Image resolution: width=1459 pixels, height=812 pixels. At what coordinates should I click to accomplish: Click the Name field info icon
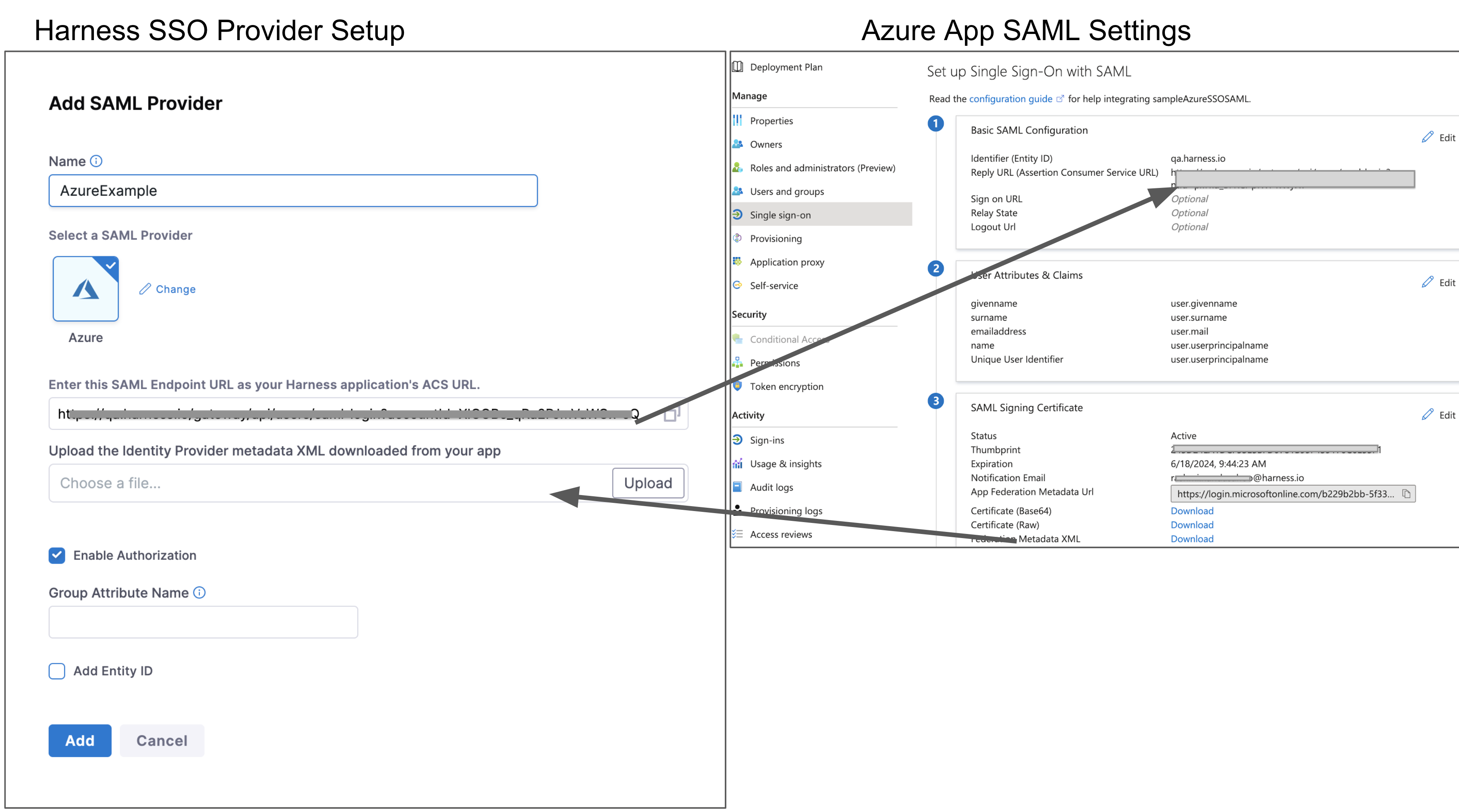(96, 161)
